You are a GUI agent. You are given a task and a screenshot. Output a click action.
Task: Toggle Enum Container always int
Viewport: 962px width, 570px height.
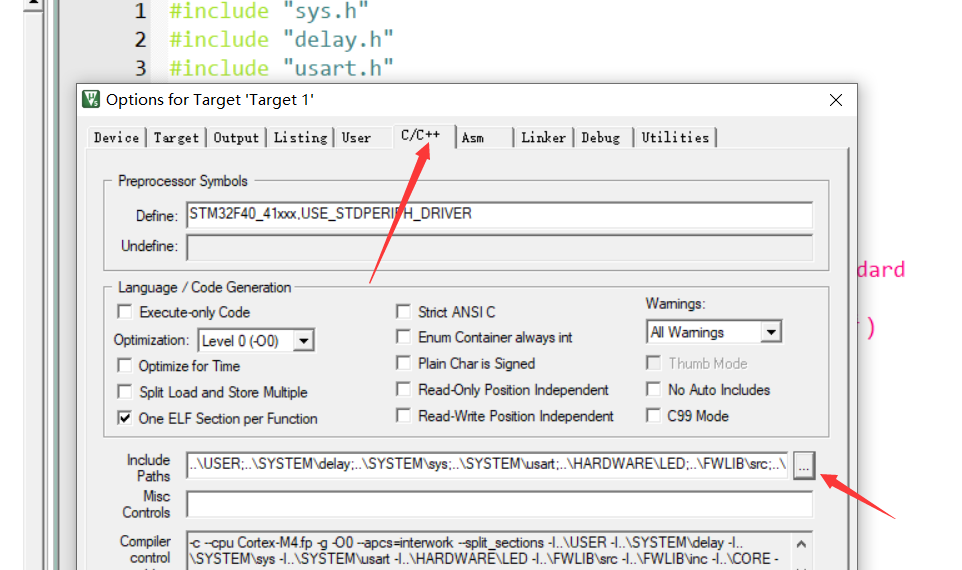403,337
